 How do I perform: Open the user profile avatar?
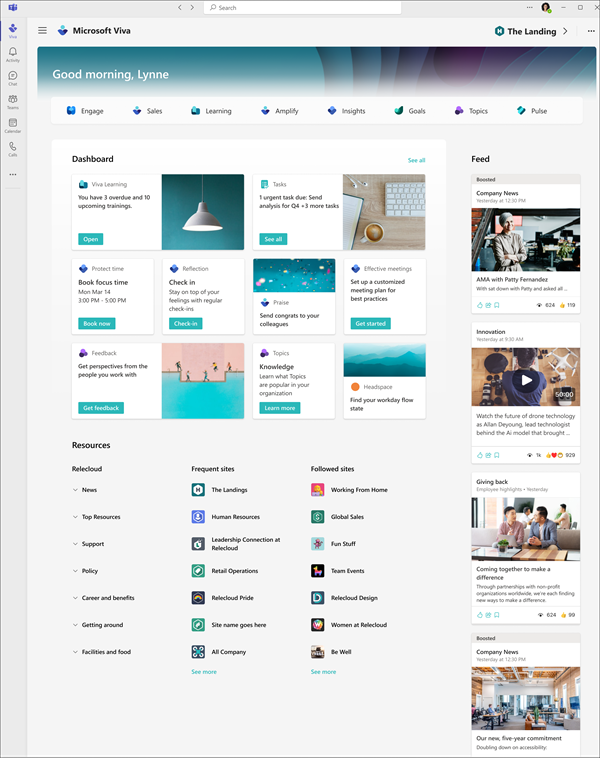tap(546, 7)
